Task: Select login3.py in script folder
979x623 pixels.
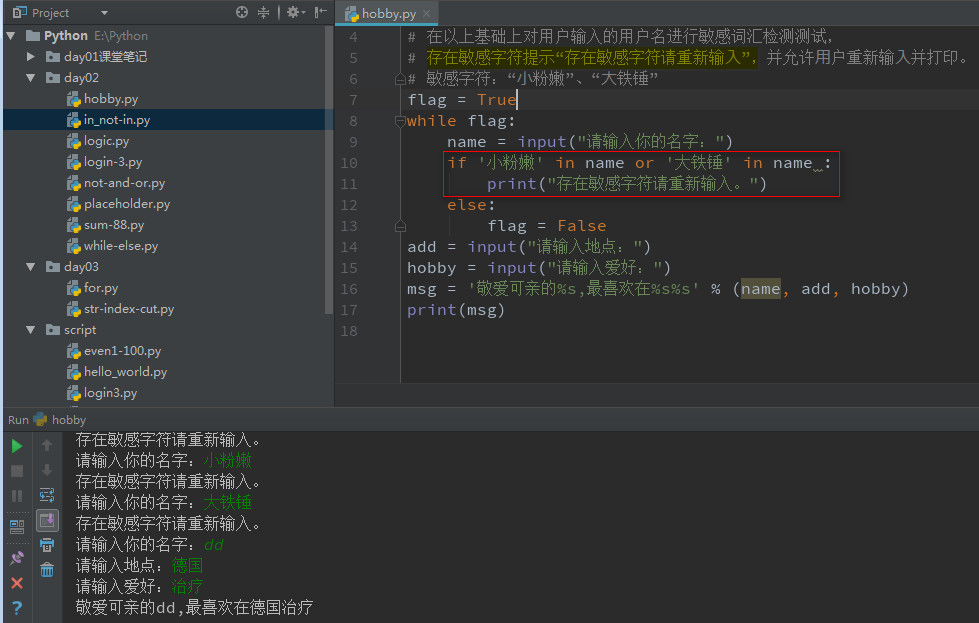Action: click(110, 393)
